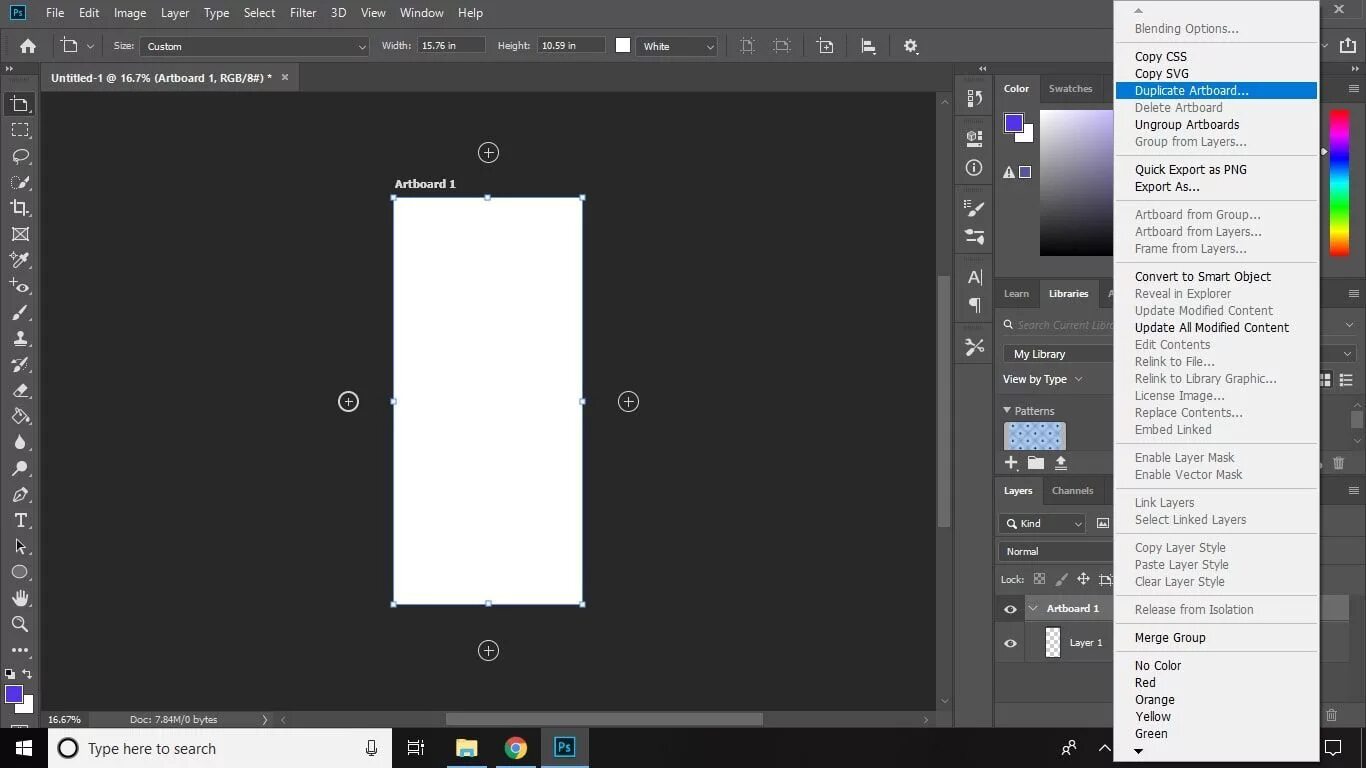Select the Lasso tool
Screen dimensions: 1366x768
point(20,156)
